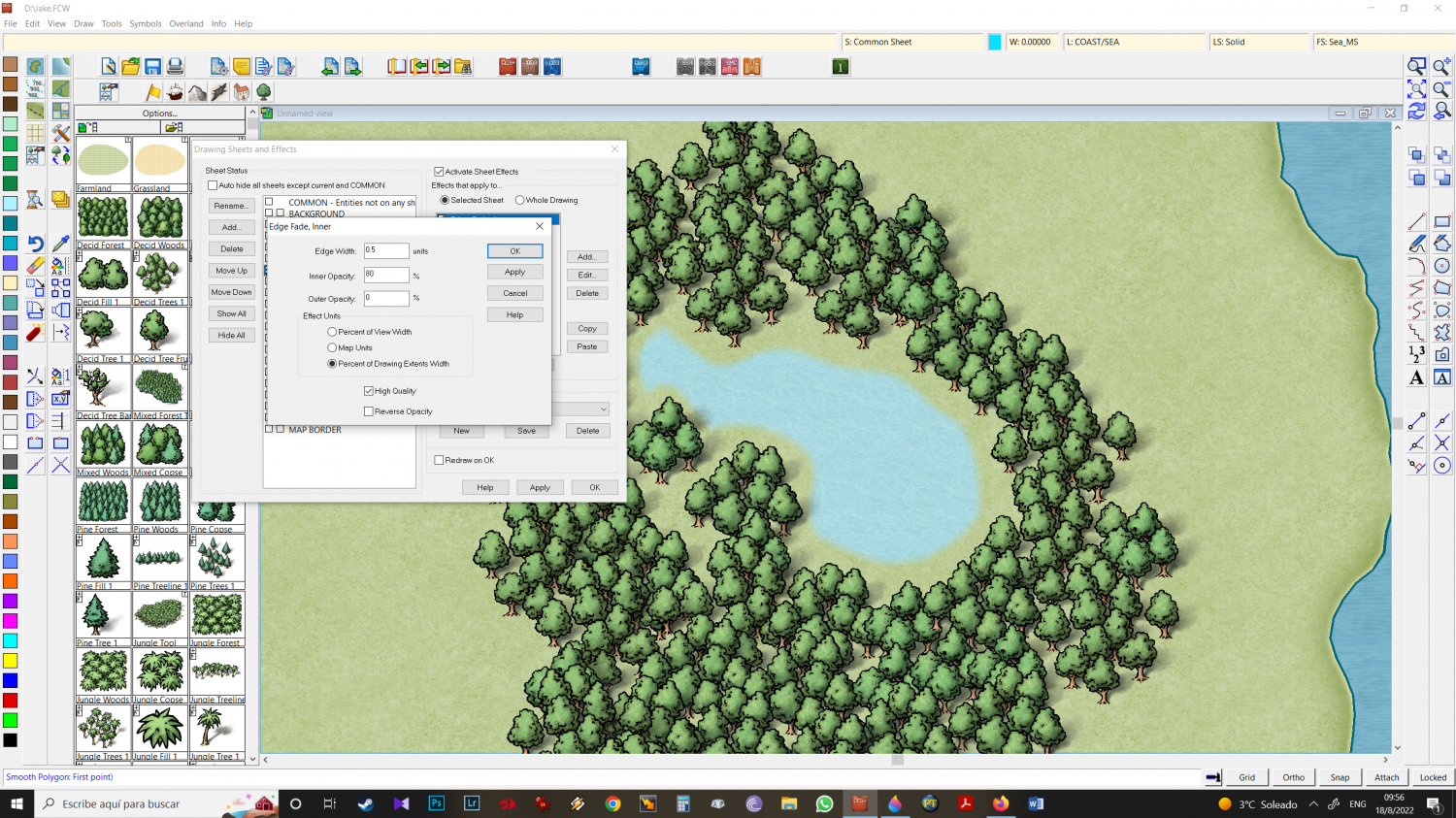
Task: Select the Rectangle drawing tool
Action: coord(1441,222)
